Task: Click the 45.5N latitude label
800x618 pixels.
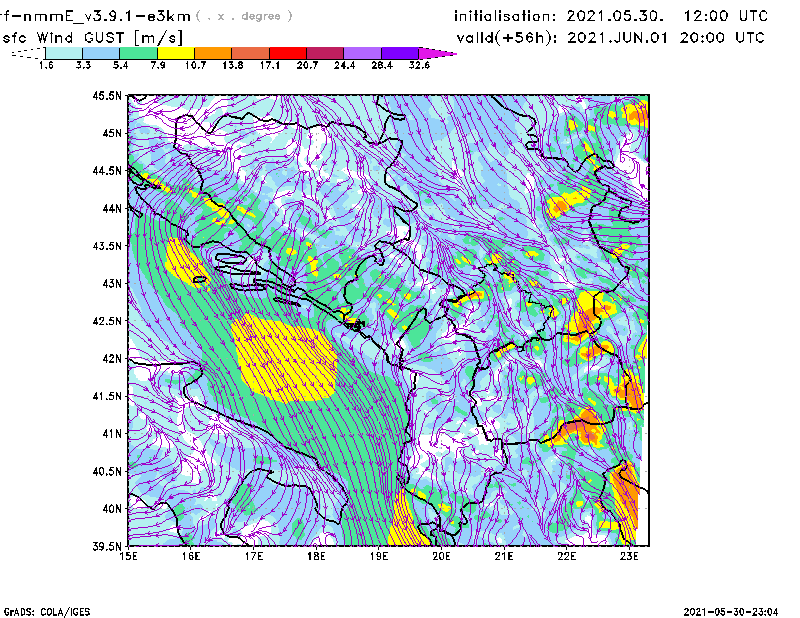Action: pos(107,95)
